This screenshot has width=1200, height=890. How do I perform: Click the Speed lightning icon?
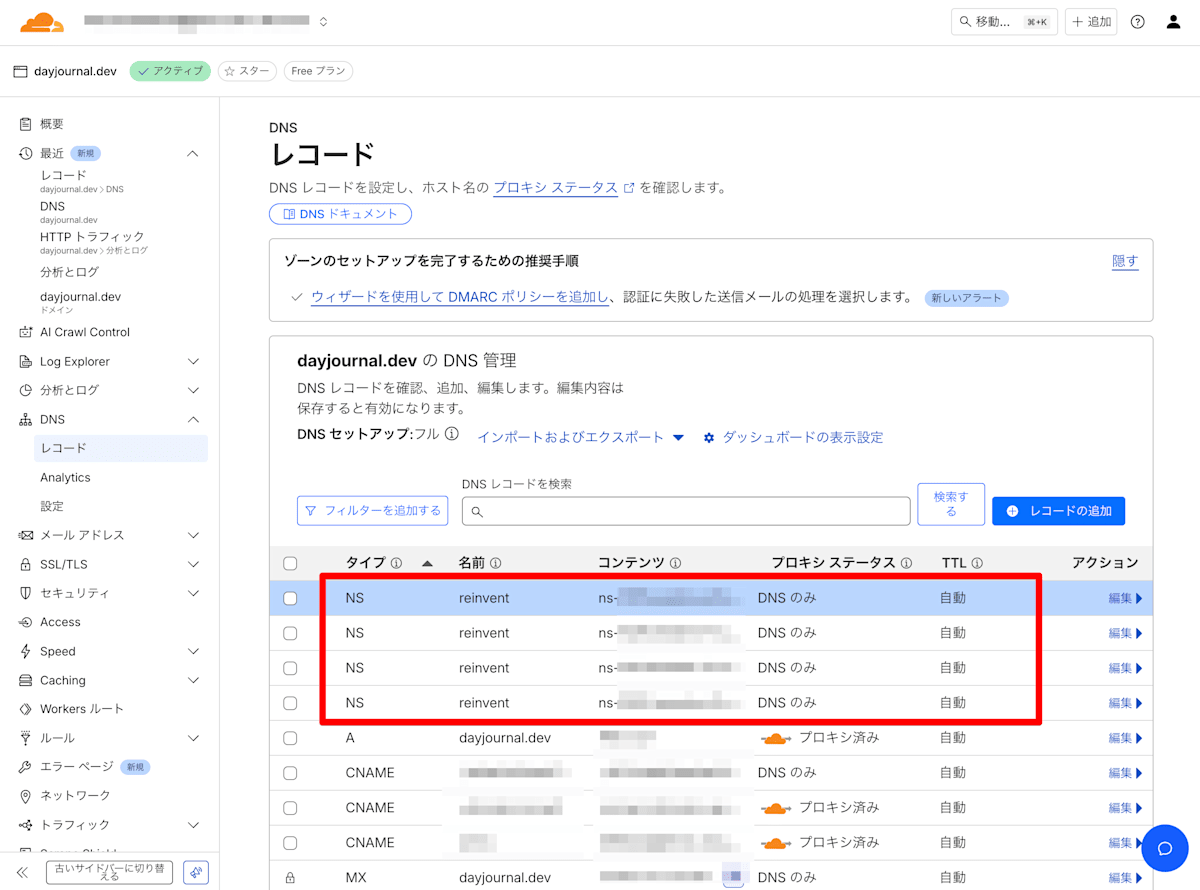coord(26,651)
